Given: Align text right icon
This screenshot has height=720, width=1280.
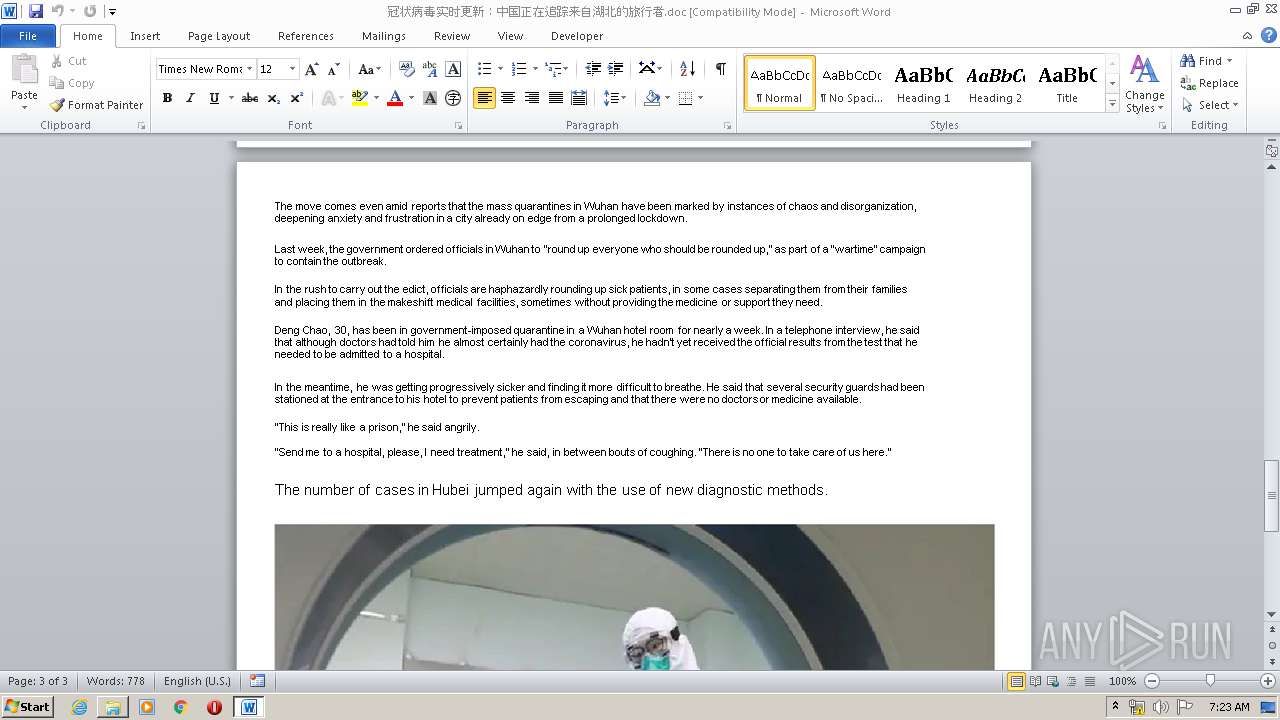Looking at the screenshot, I should click(x=531, y=98).
